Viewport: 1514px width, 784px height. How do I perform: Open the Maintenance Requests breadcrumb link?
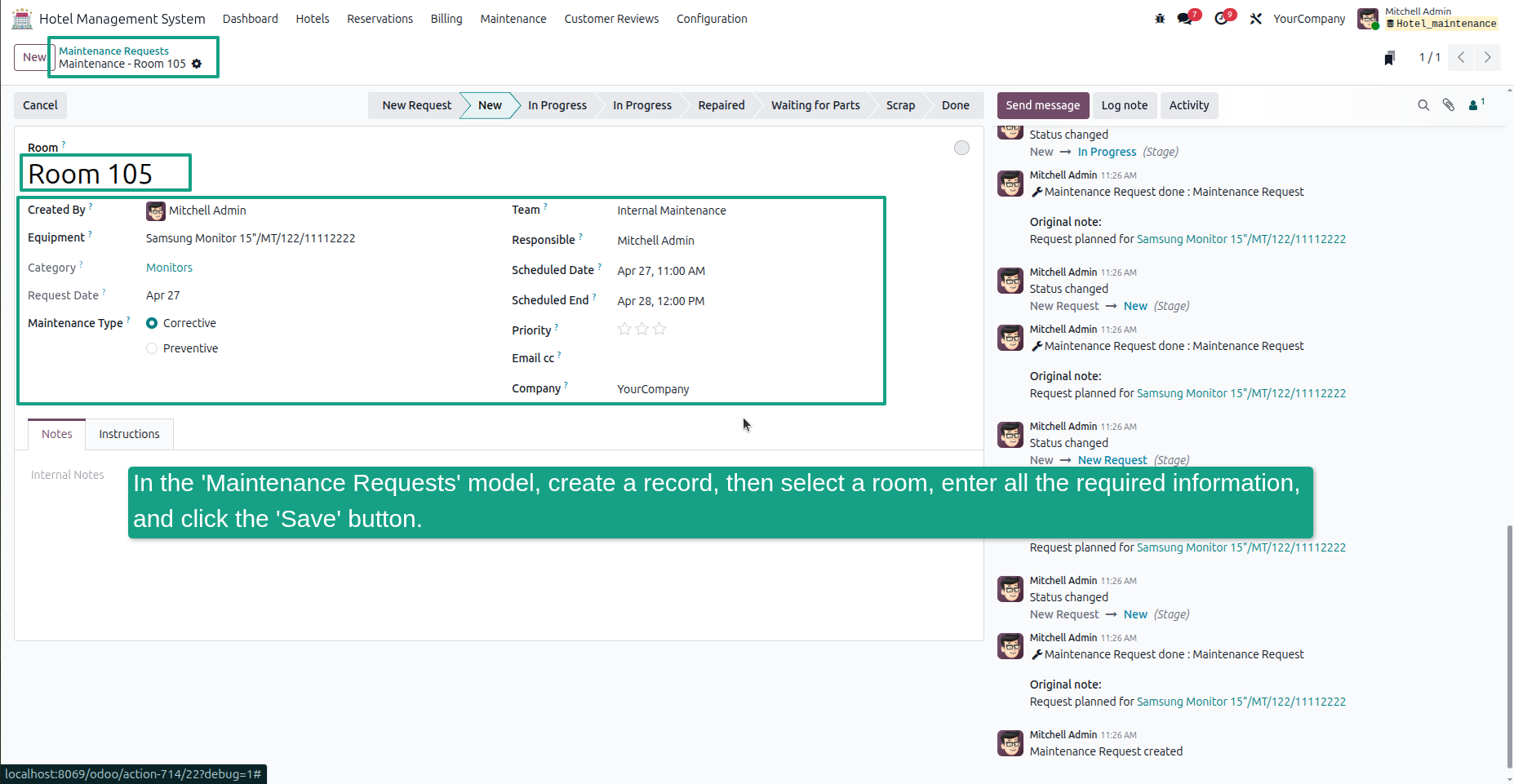pos(113,51)
